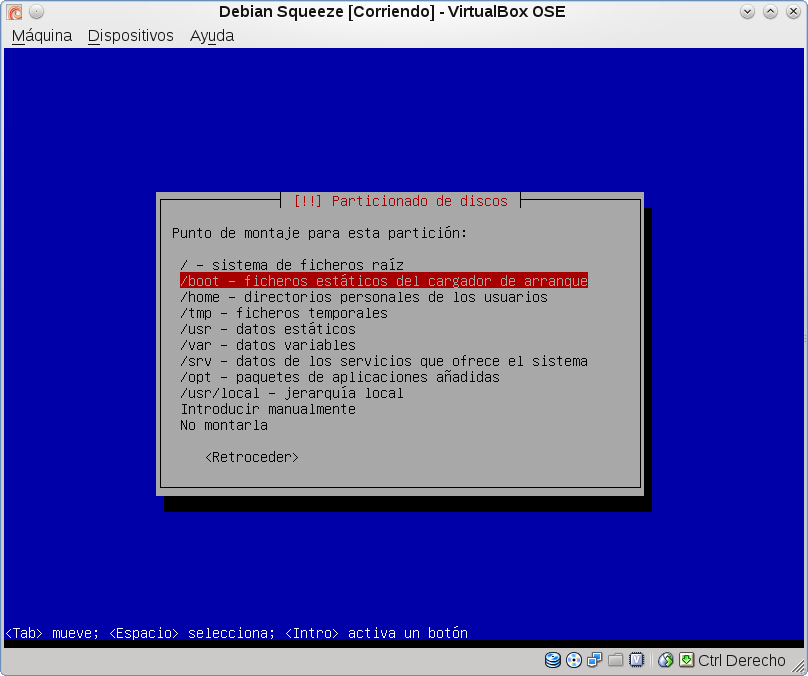Click the optical CD/DVD drive status icon
This screenshot has height=676, width=808.
(x=574, y=660)
